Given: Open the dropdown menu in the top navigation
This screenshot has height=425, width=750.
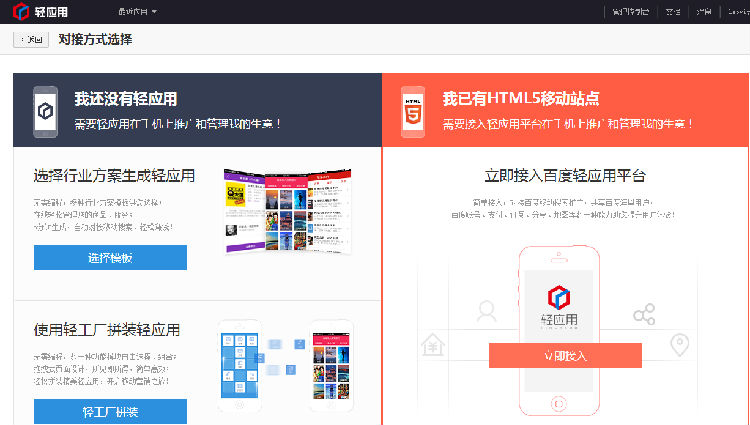Looking at the screenshot, I should (x=138, y=11).
